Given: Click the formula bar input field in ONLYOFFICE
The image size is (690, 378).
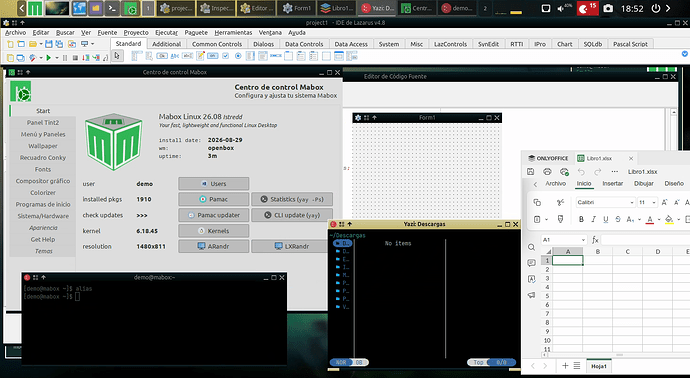Looking at the screenshot, I should click(x=646, y=240).
